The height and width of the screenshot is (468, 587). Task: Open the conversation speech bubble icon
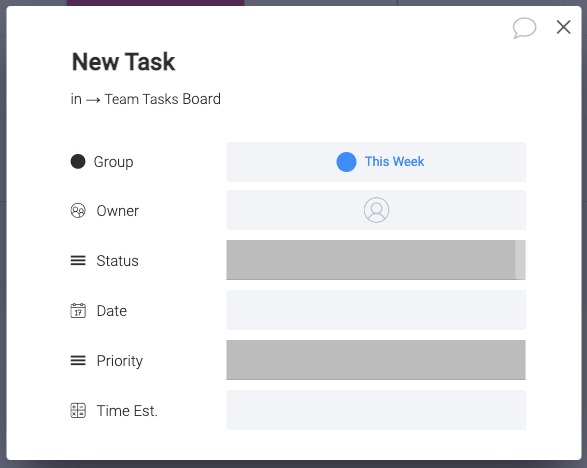[x=524, y=28]
